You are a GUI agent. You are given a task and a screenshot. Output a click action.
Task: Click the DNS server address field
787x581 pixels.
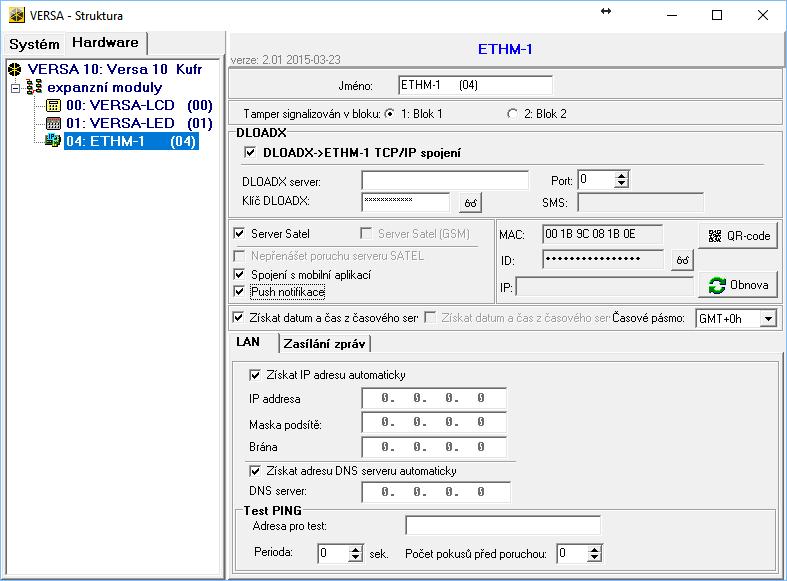click(x=436, y=492)
